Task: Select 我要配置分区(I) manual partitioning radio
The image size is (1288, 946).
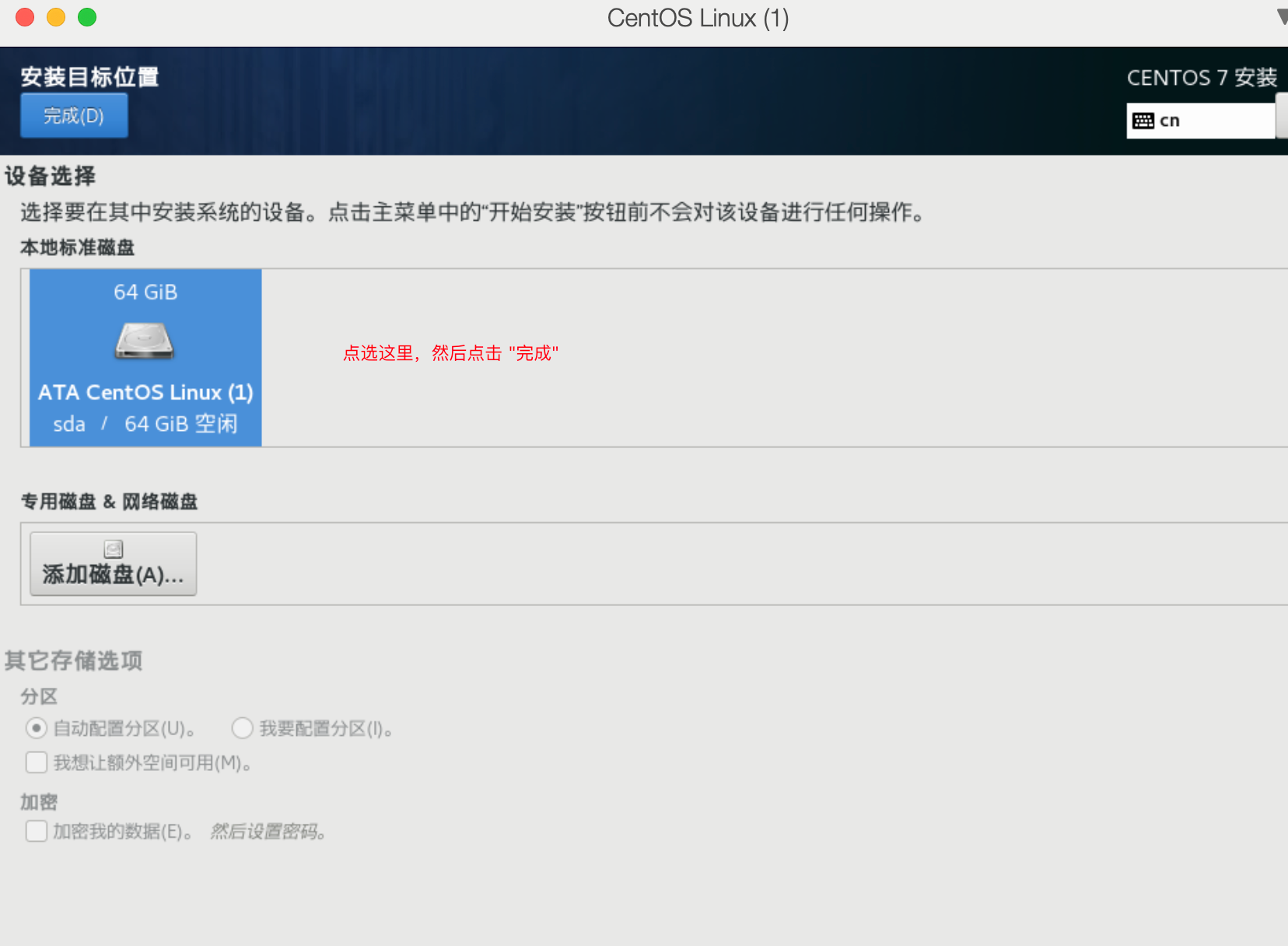Action: [242, 728]
